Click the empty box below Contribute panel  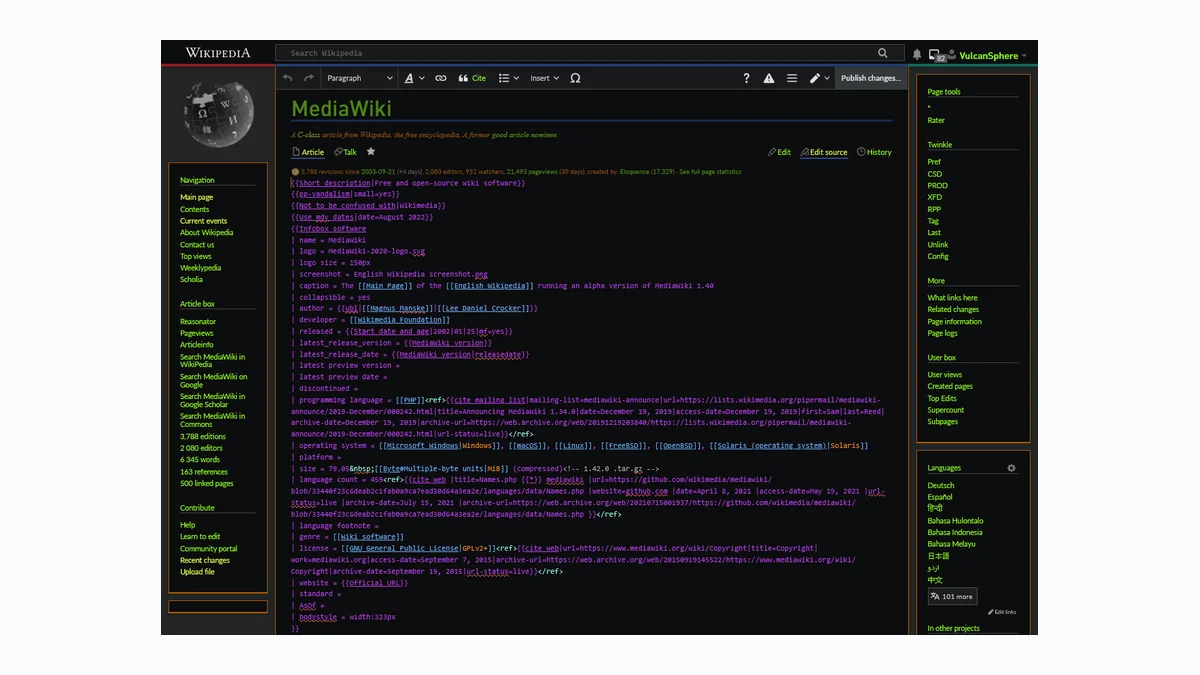click(217, 606)
